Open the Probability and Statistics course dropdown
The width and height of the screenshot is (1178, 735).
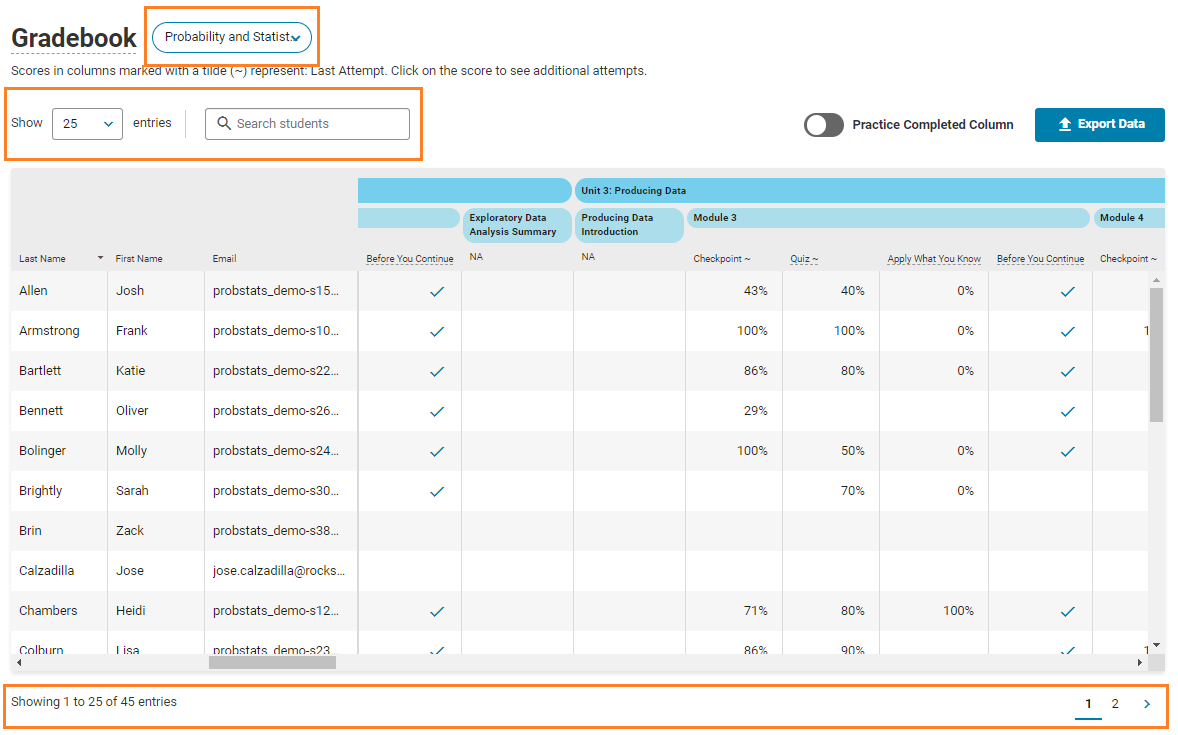[x=231, y=36]
